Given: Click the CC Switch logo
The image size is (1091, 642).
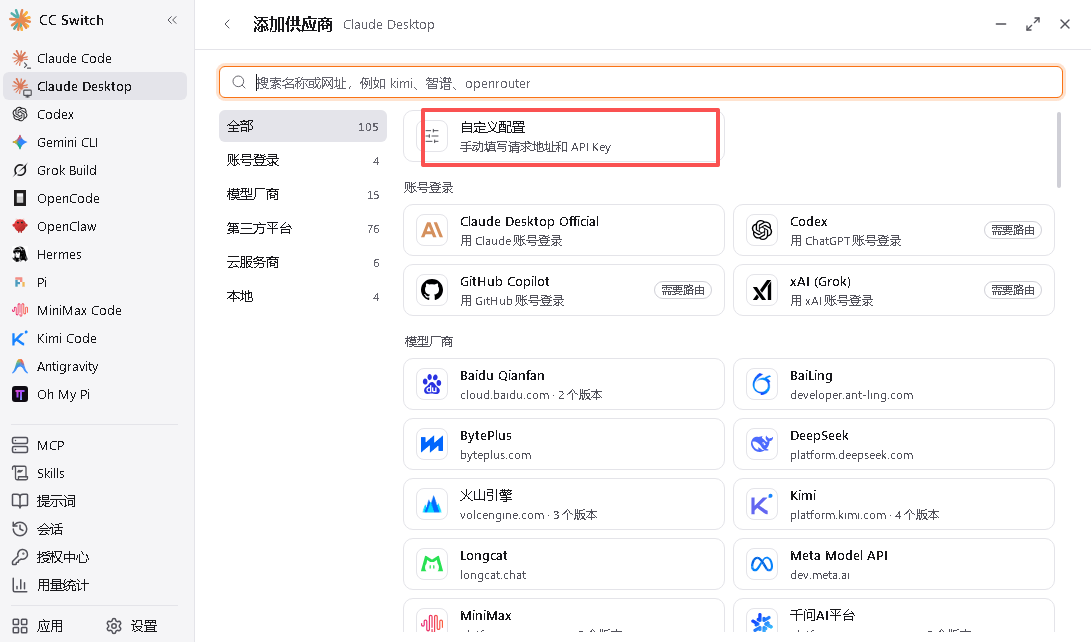Looking at the screenshot, I should 20,20.
